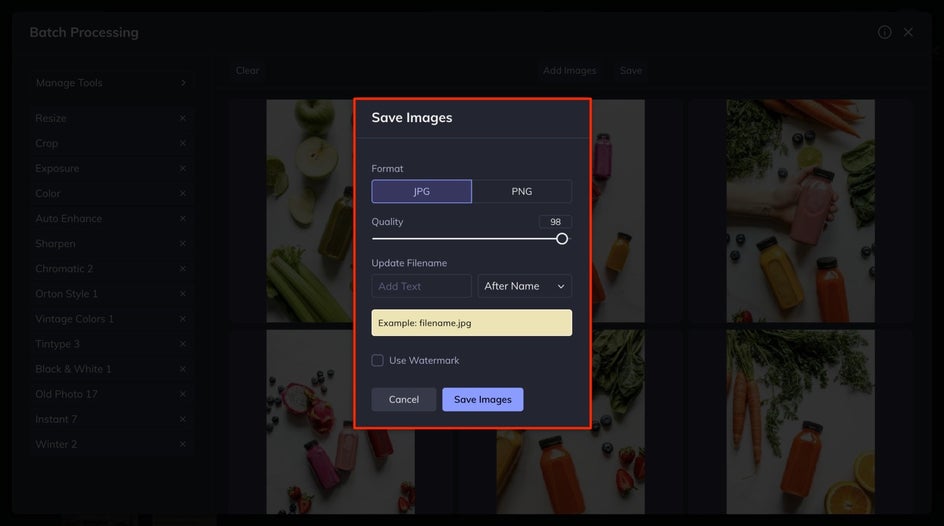Remove the Exposure tool using its X
Screen dimensions: 944x526
click(x=182, y=169)
